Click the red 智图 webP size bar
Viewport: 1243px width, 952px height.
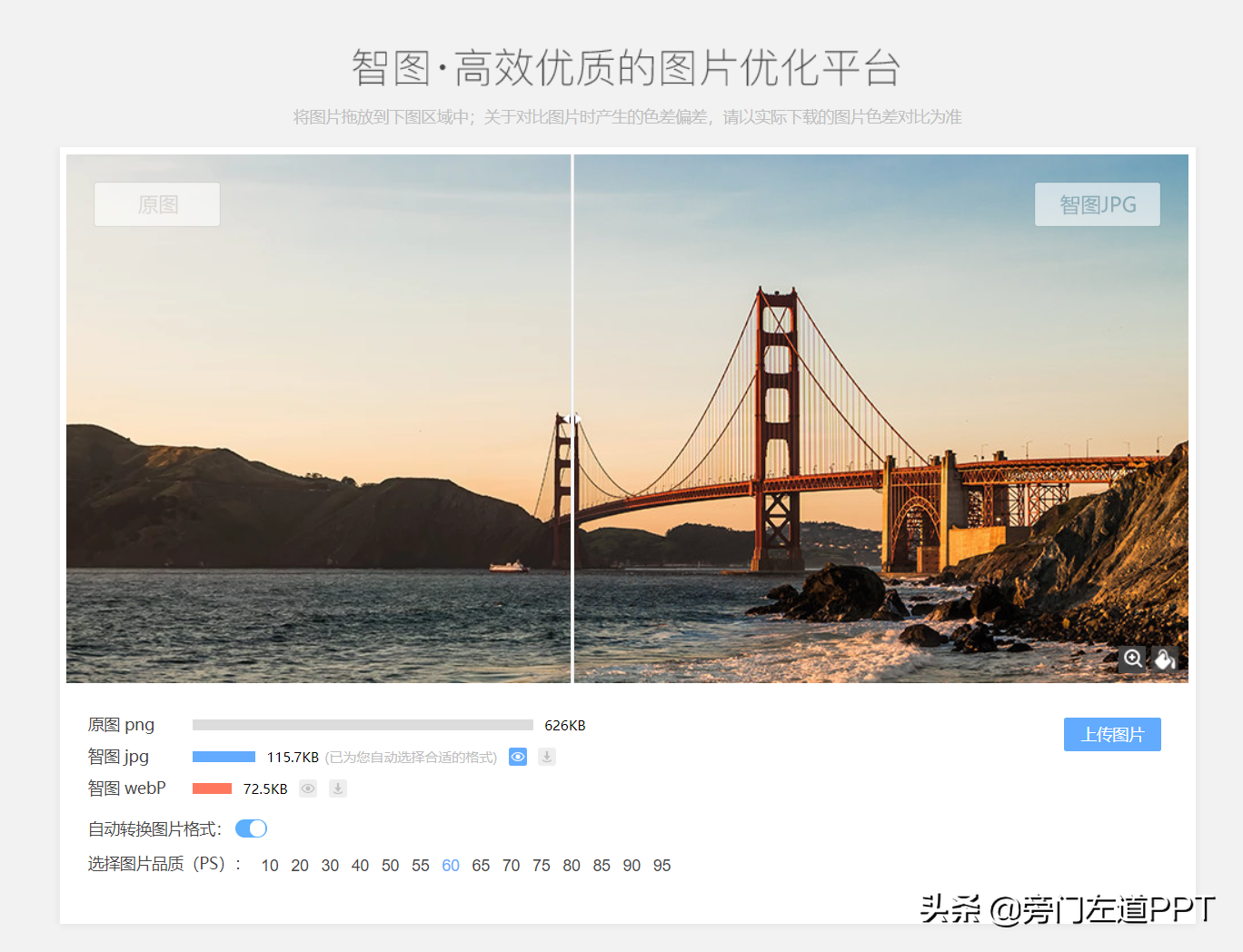pyautogui.click(x=212, y=788)
